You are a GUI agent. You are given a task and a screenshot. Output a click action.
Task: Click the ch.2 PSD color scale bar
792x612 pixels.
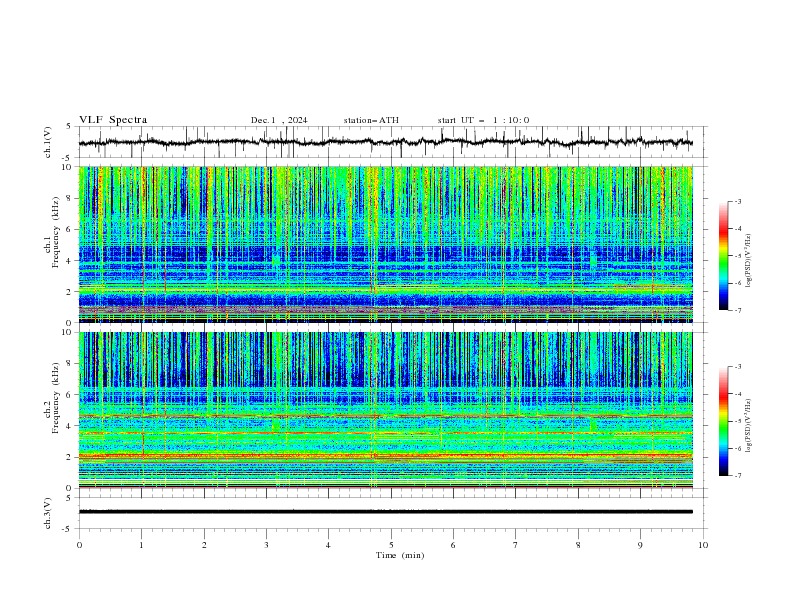pyautogui.click(x=723, y=421)
